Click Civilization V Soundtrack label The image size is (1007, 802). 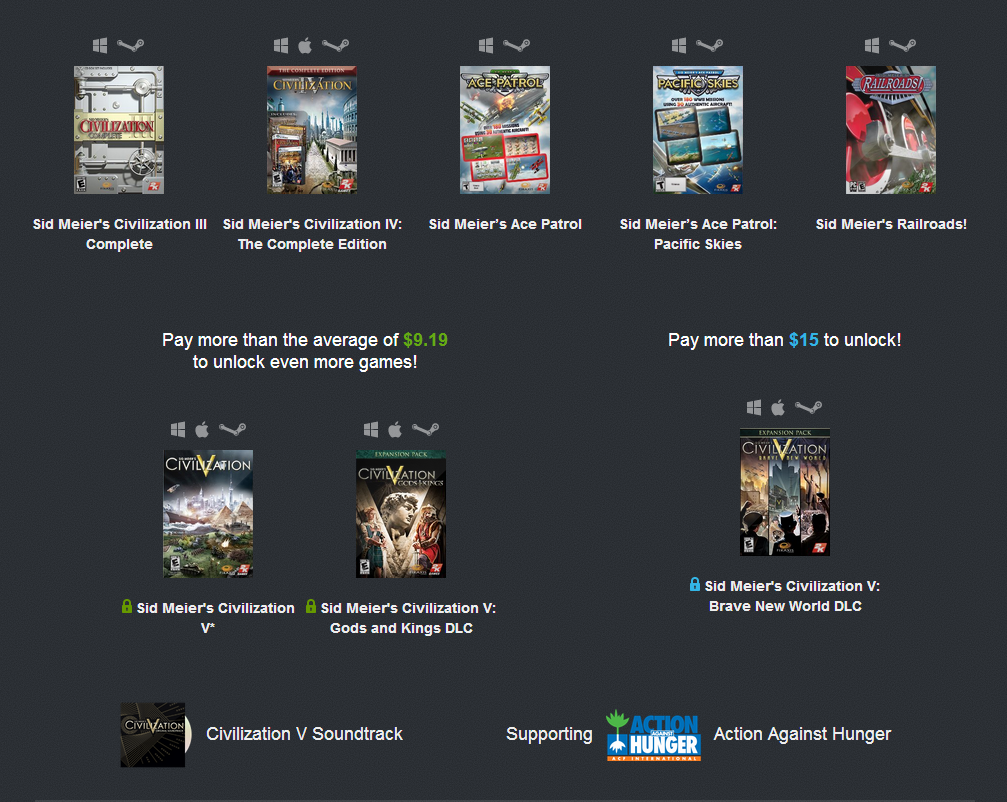point(304,734)
